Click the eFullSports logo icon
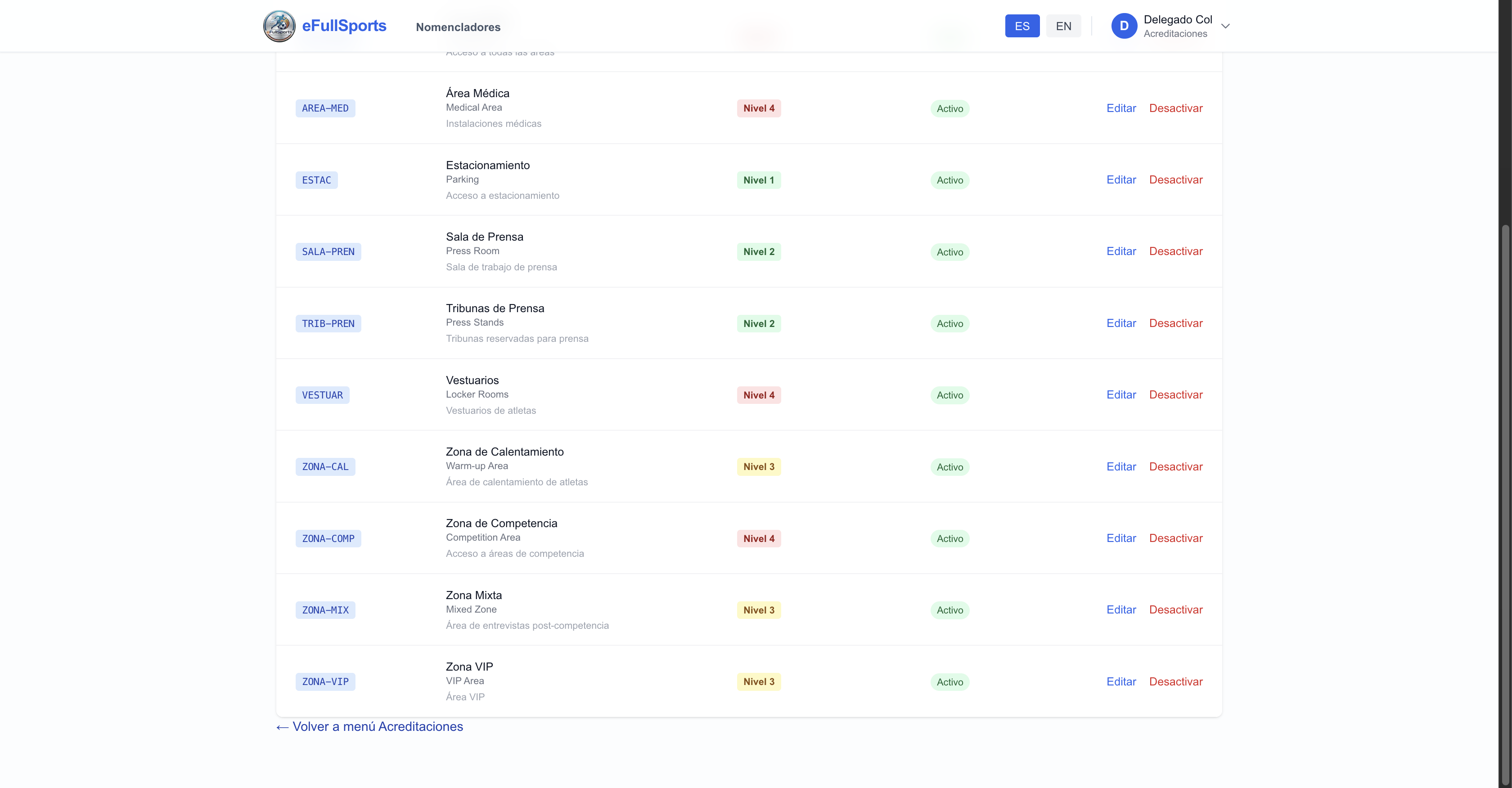 [x=279, y=27]
